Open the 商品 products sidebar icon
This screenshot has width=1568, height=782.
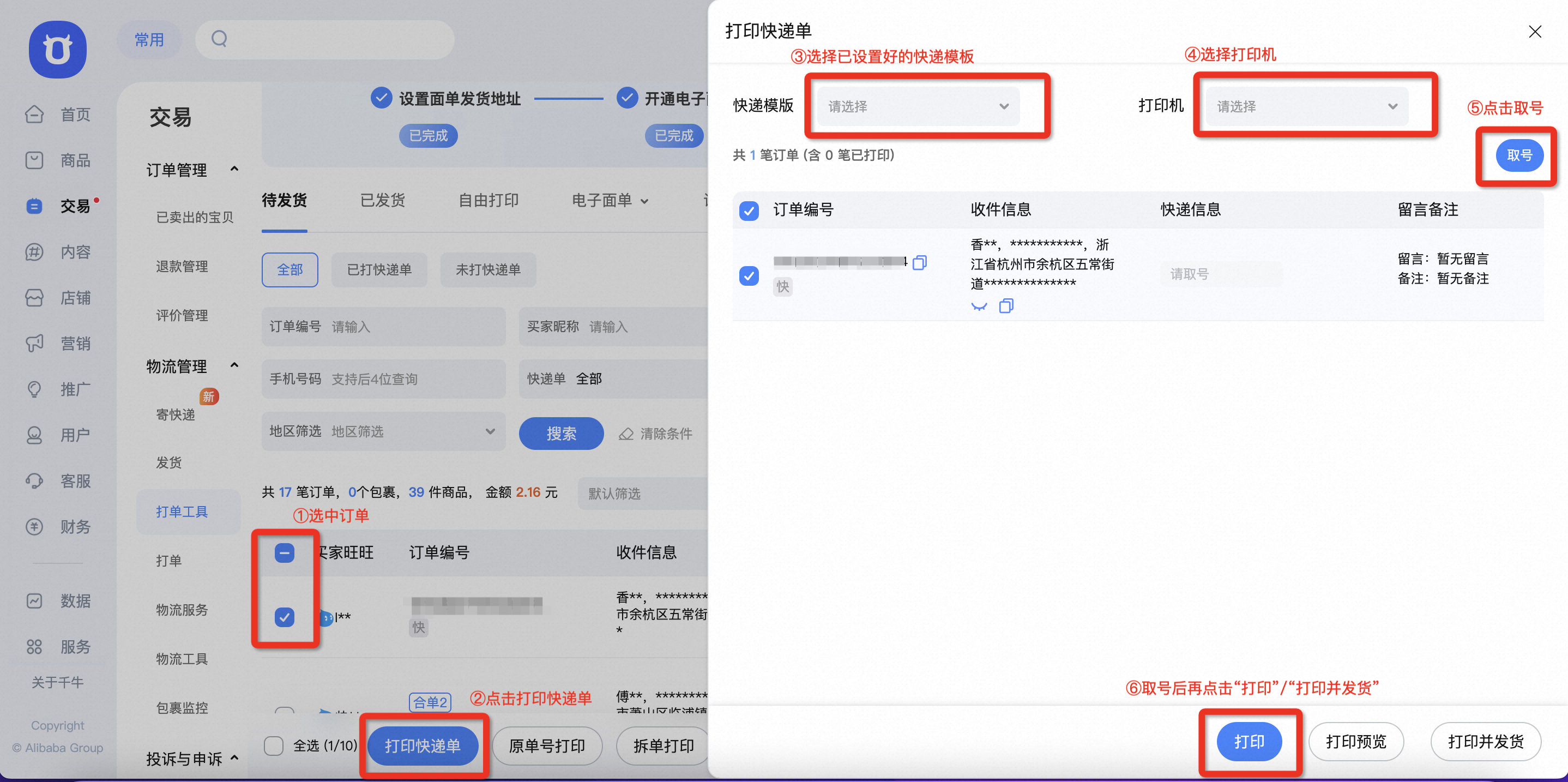pos(34,160)
